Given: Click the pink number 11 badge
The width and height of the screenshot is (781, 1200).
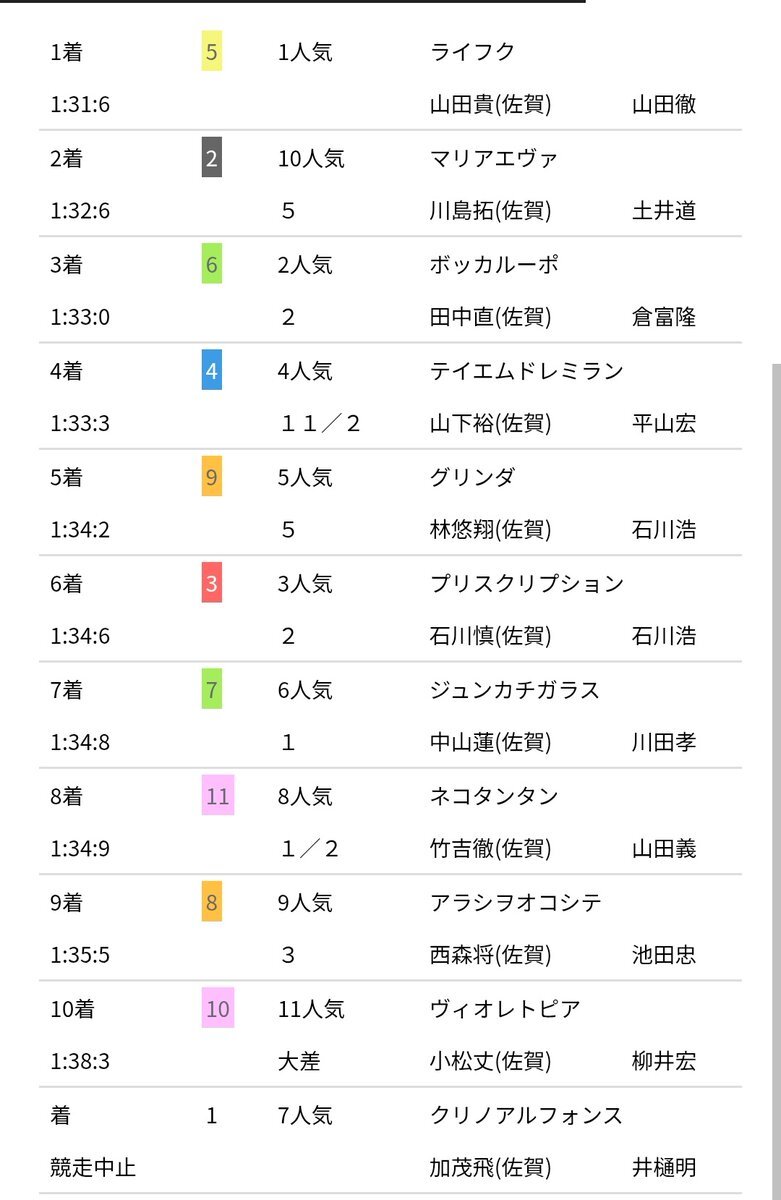Looking at the screenshot, I should (217, 797).
